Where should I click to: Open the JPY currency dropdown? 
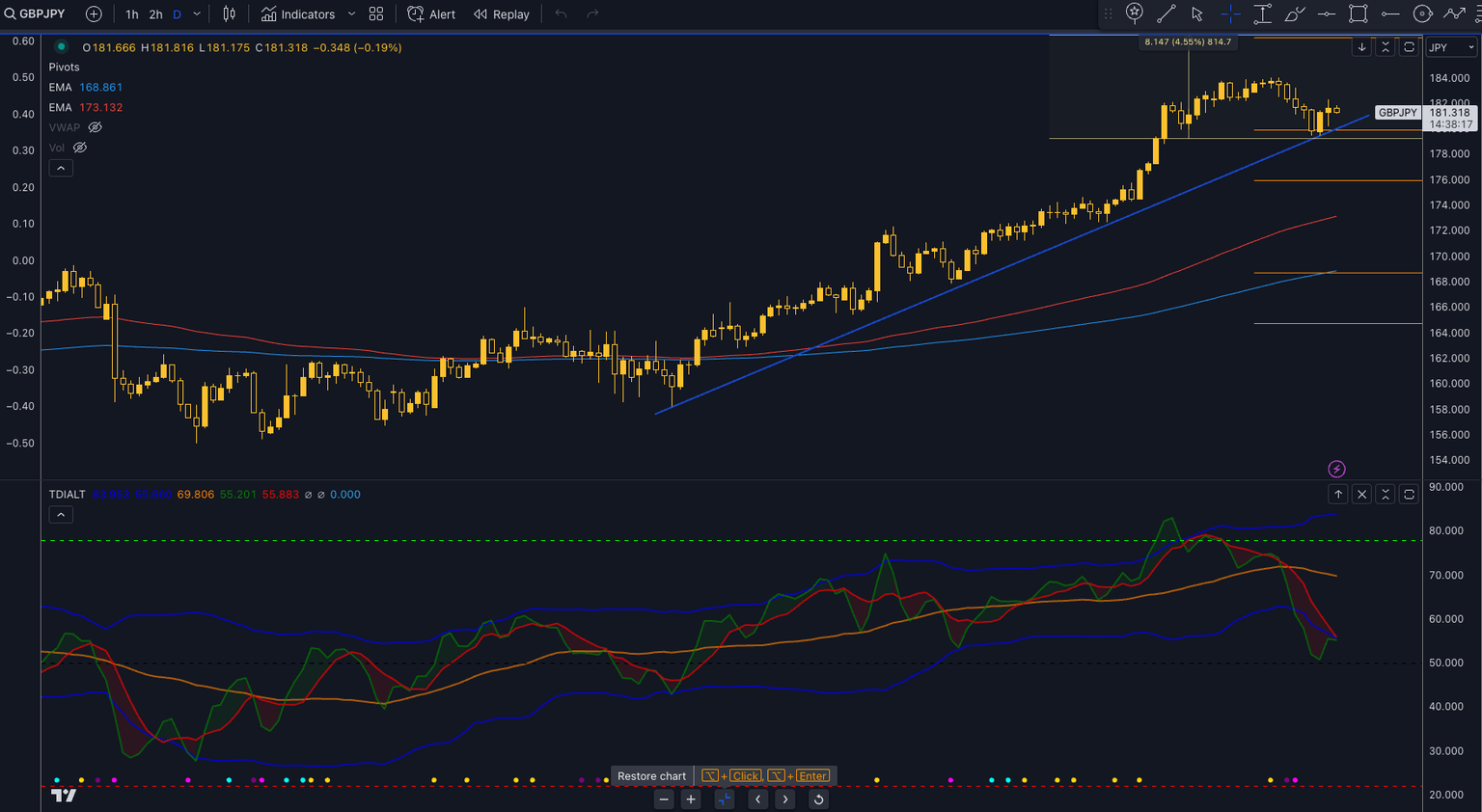1451,47
